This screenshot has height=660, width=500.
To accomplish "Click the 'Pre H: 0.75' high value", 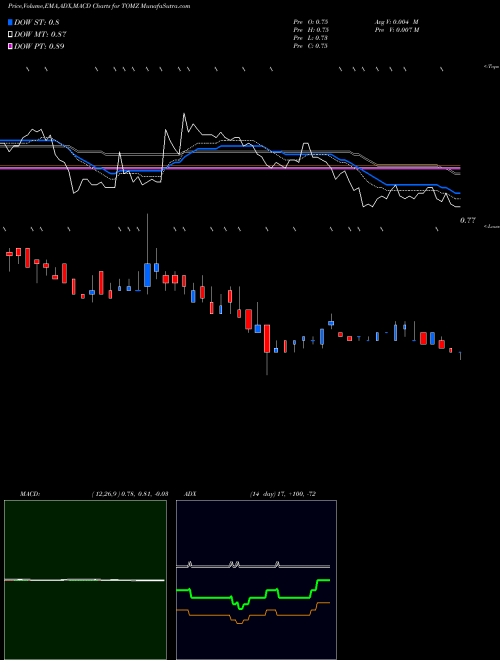I will (x=311, y=30).
